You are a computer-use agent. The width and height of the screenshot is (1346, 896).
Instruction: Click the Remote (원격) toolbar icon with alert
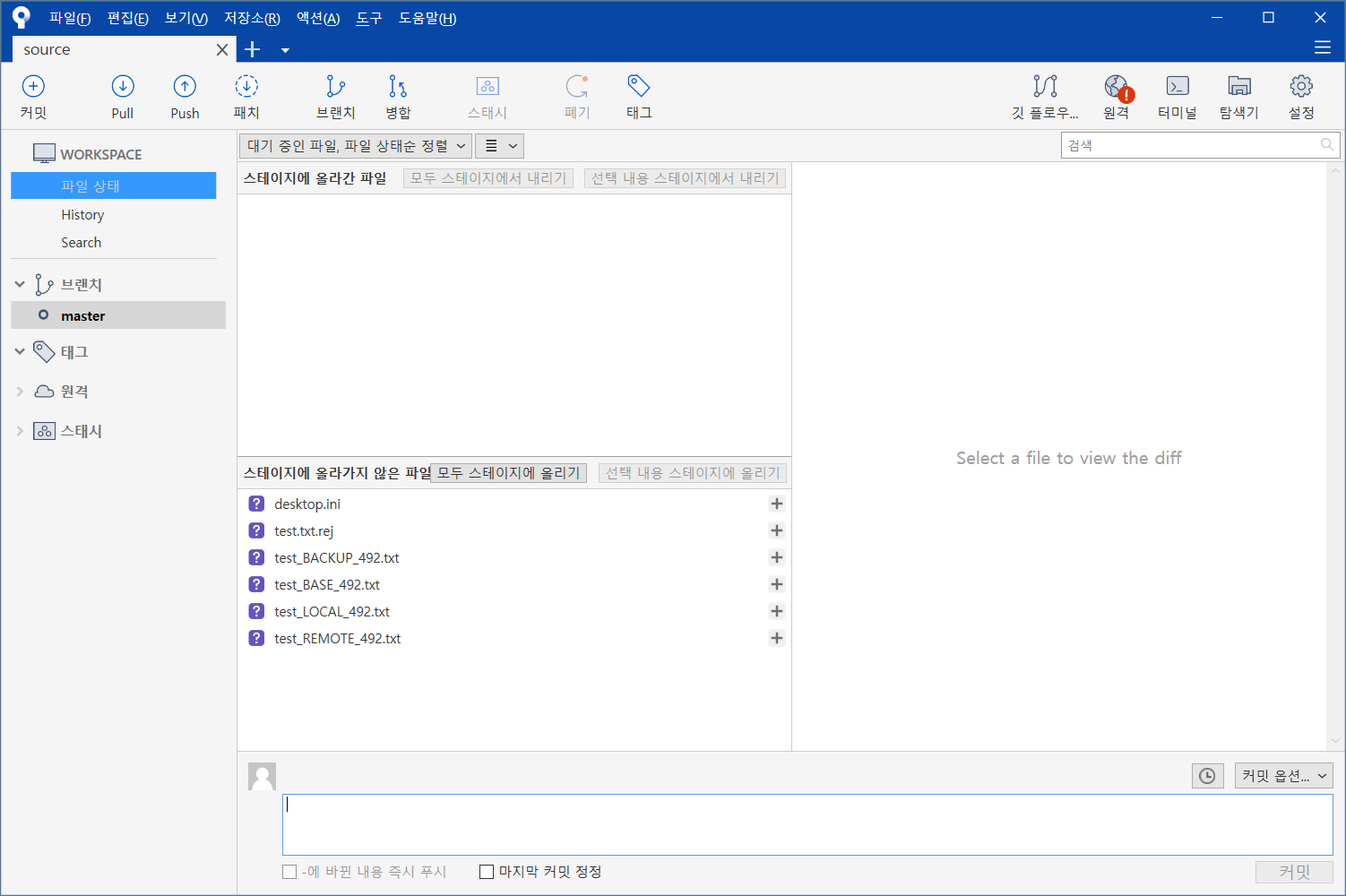coord(1117,97)
